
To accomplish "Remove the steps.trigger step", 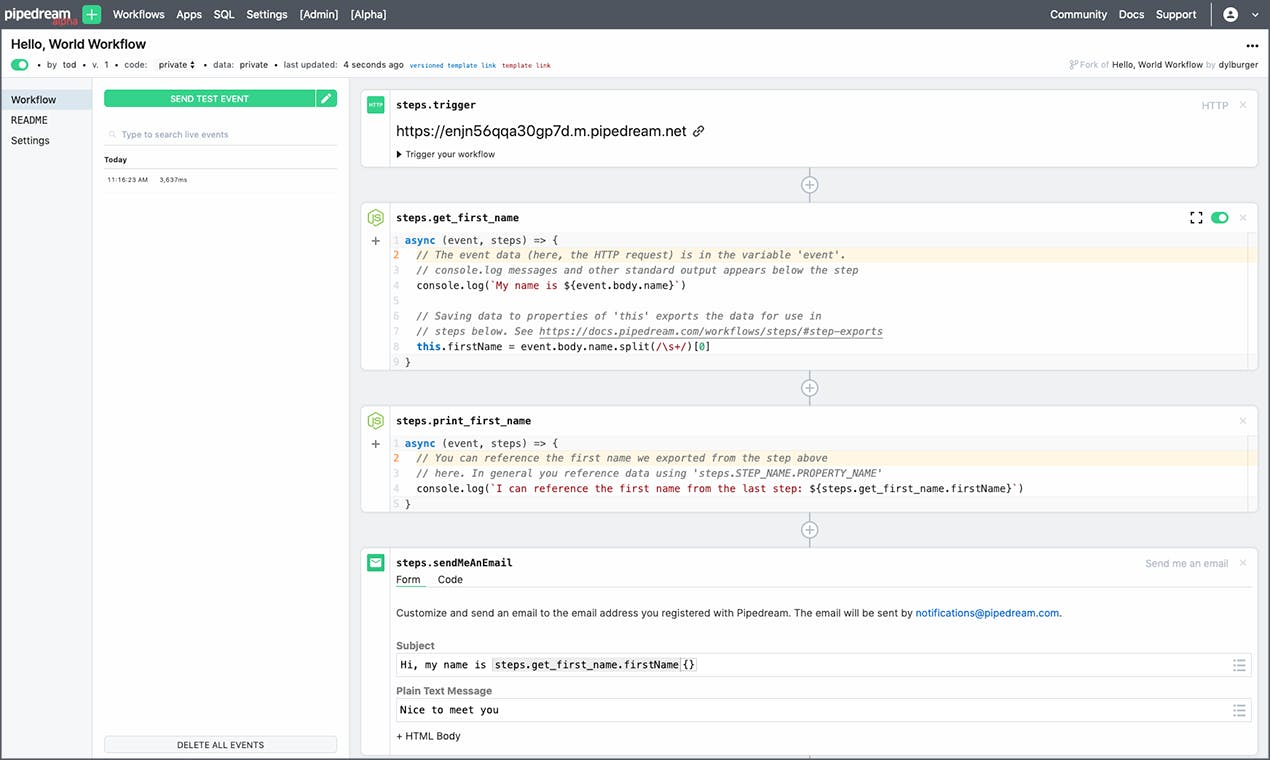I will point(1243,105).
